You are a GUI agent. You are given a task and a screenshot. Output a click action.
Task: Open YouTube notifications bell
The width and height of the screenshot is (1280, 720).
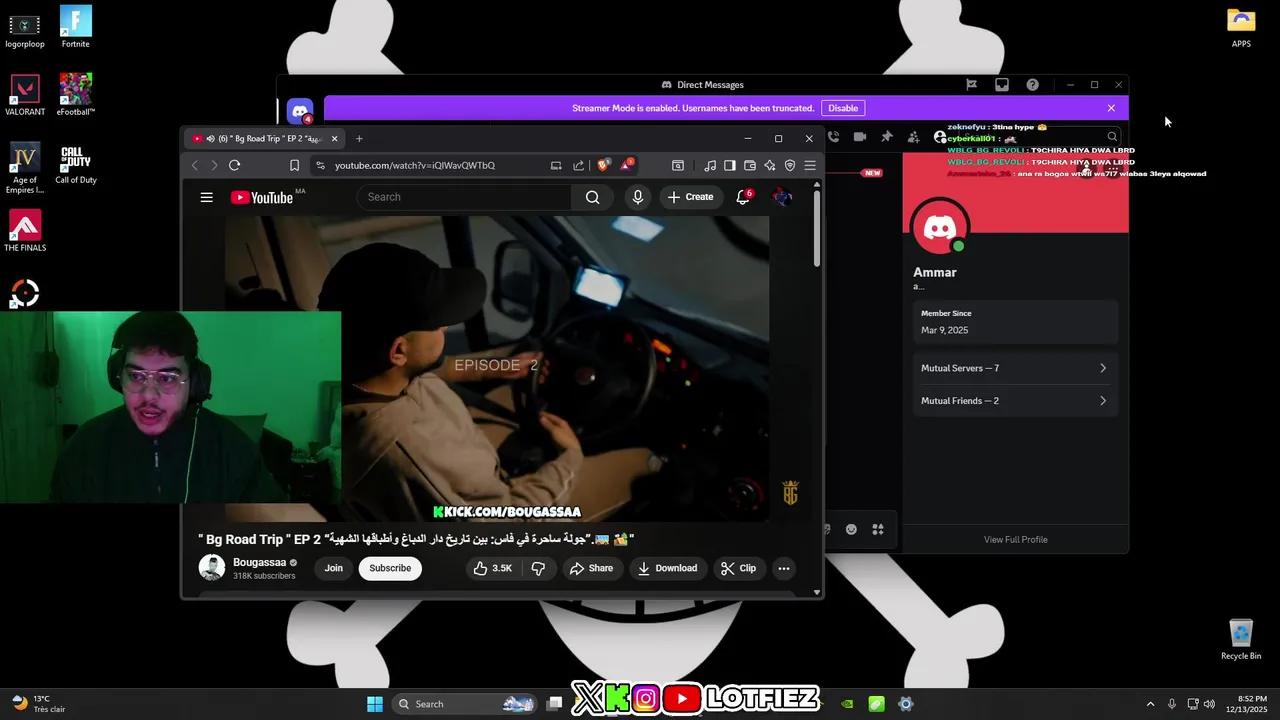click(x=743, y=197)
